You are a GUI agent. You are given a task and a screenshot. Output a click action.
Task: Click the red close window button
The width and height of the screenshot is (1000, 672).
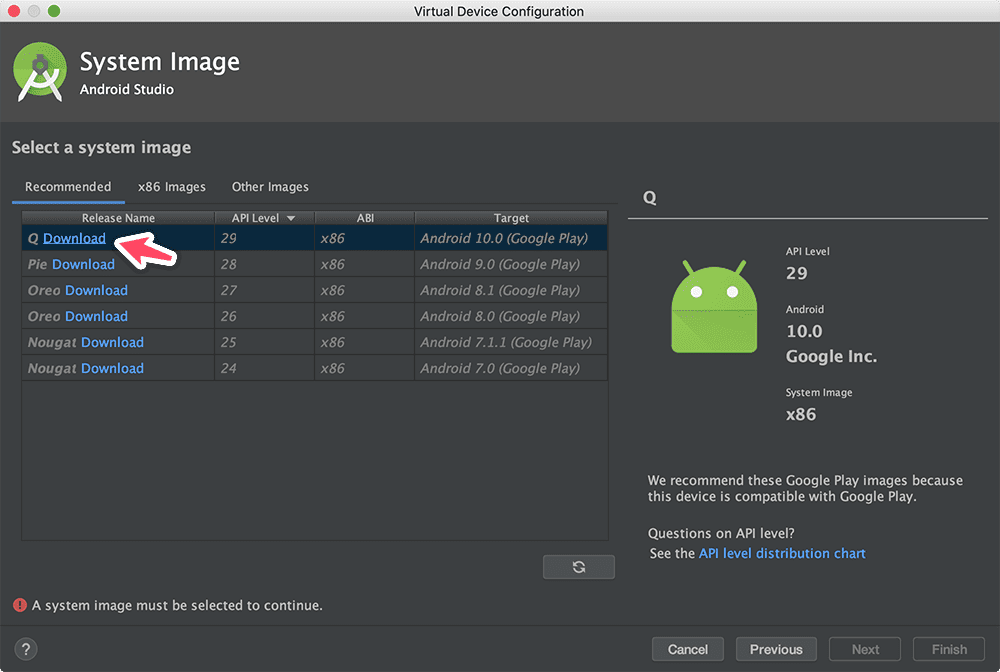point(14,11)
